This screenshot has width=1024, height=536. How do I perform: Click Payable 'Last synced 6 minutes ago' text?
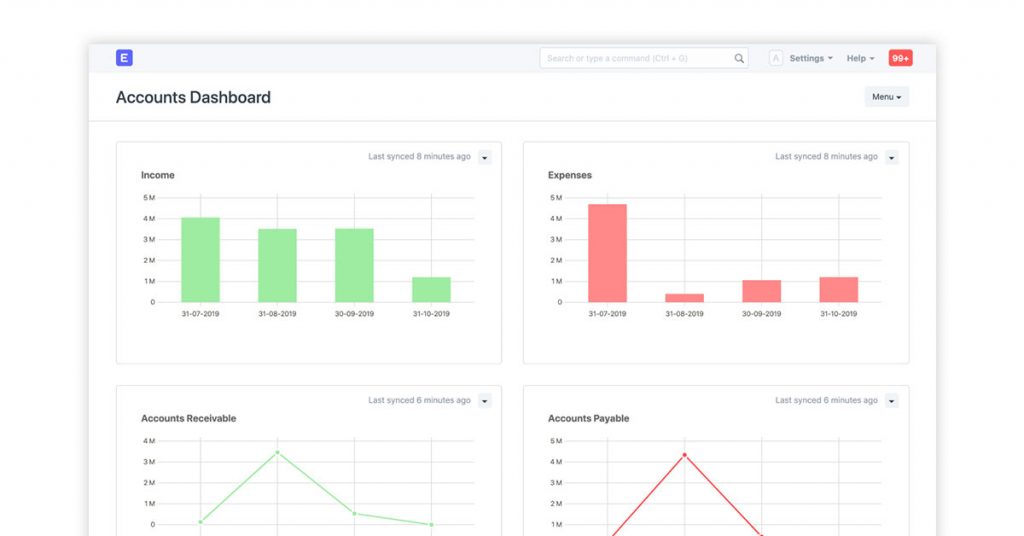826,400
